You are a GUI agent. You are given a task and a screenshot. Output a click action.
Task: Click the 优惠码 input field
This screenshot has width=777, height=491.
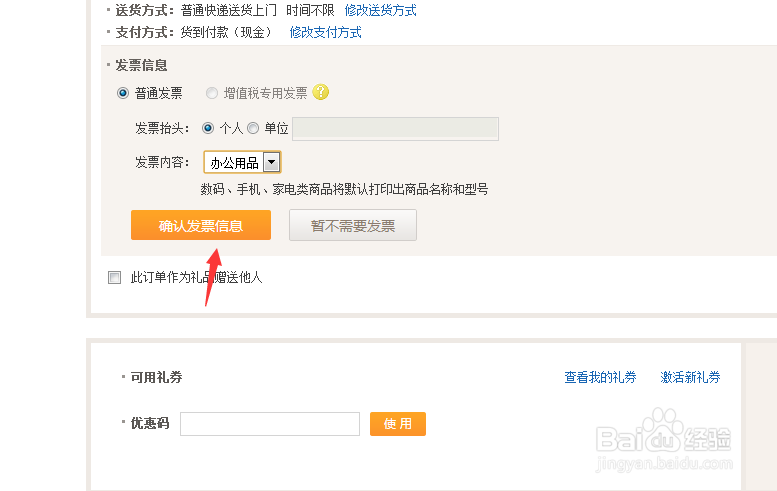270,424
